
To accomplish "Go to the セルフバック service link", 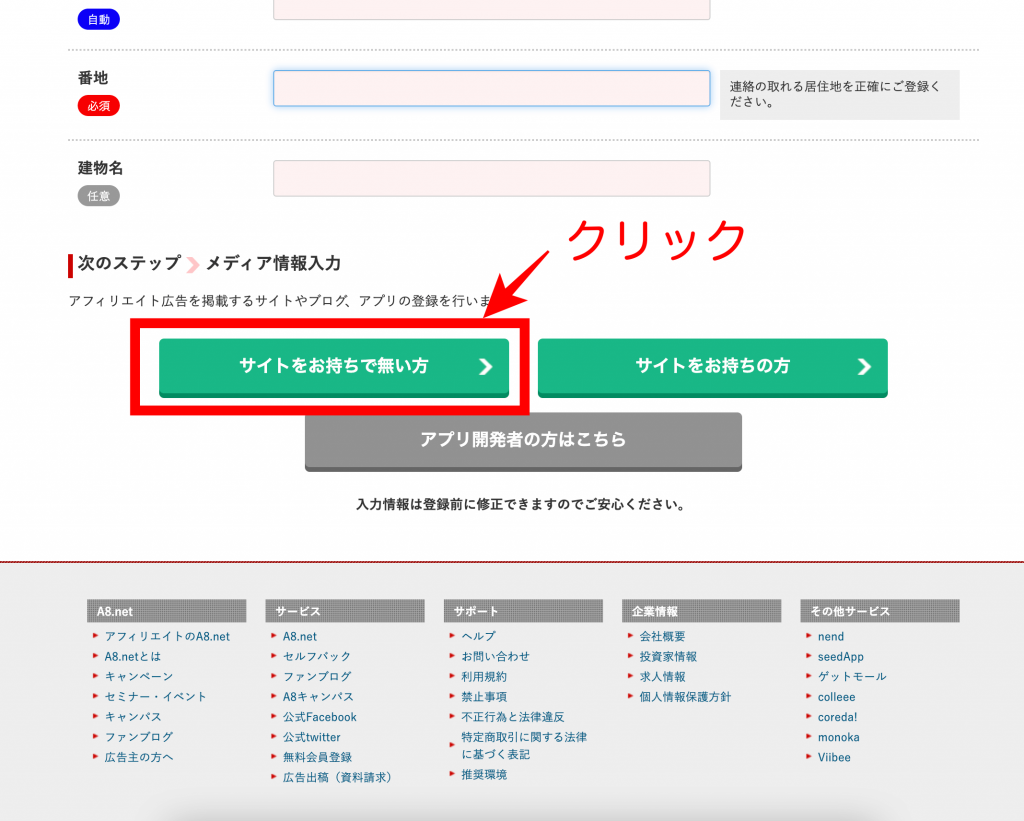I will pyautogui.click(x=316, y=656).
